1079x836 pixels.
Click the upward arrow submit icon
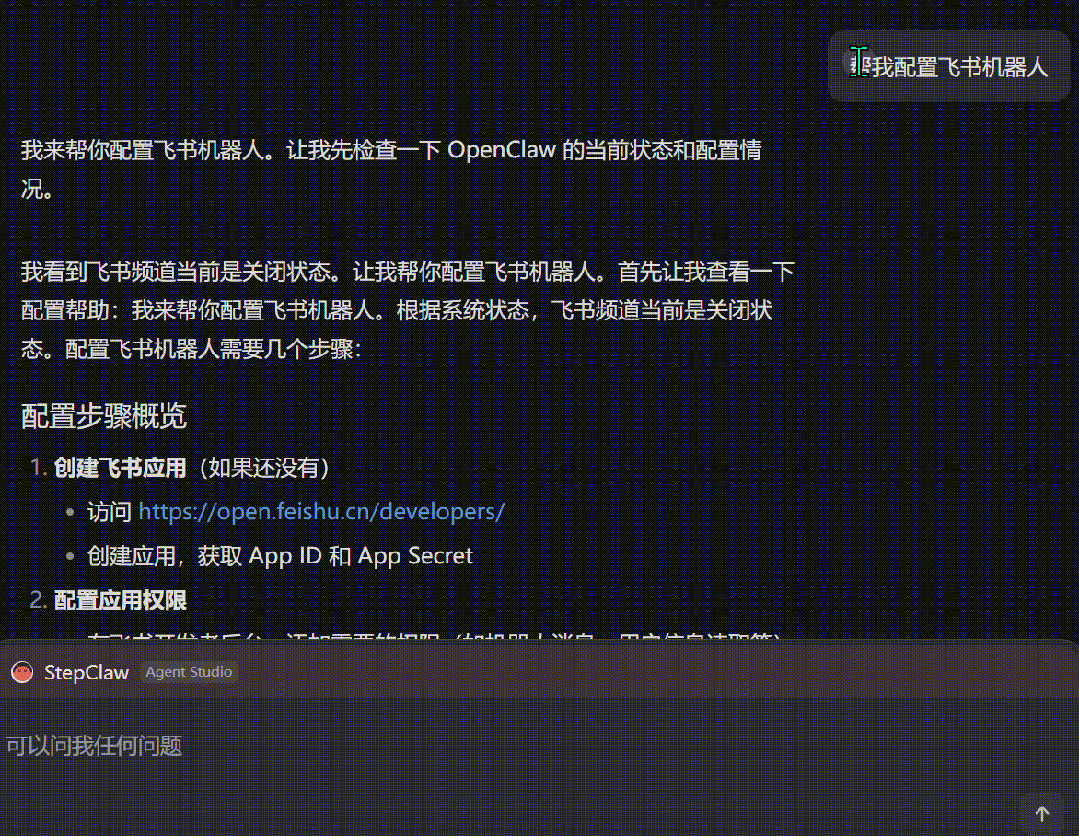click(x=1041, y=811)
